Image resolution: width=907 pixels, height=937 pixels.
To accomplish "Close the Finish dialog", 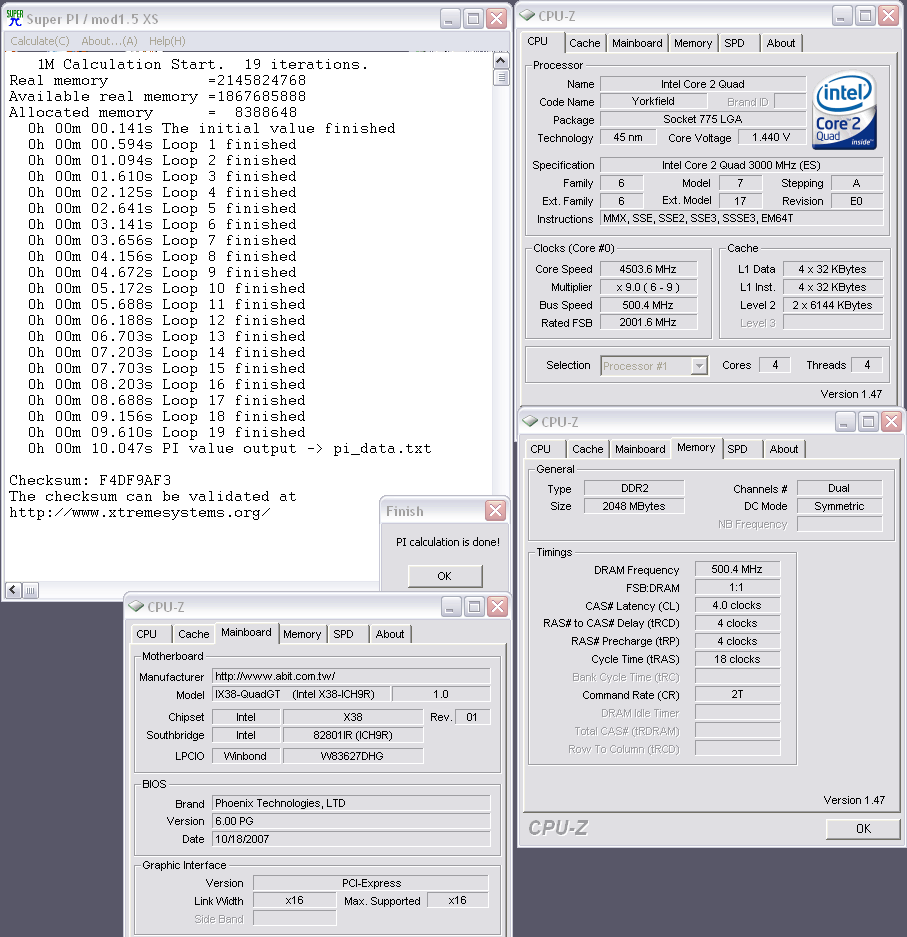I will (x=495, y=511).
